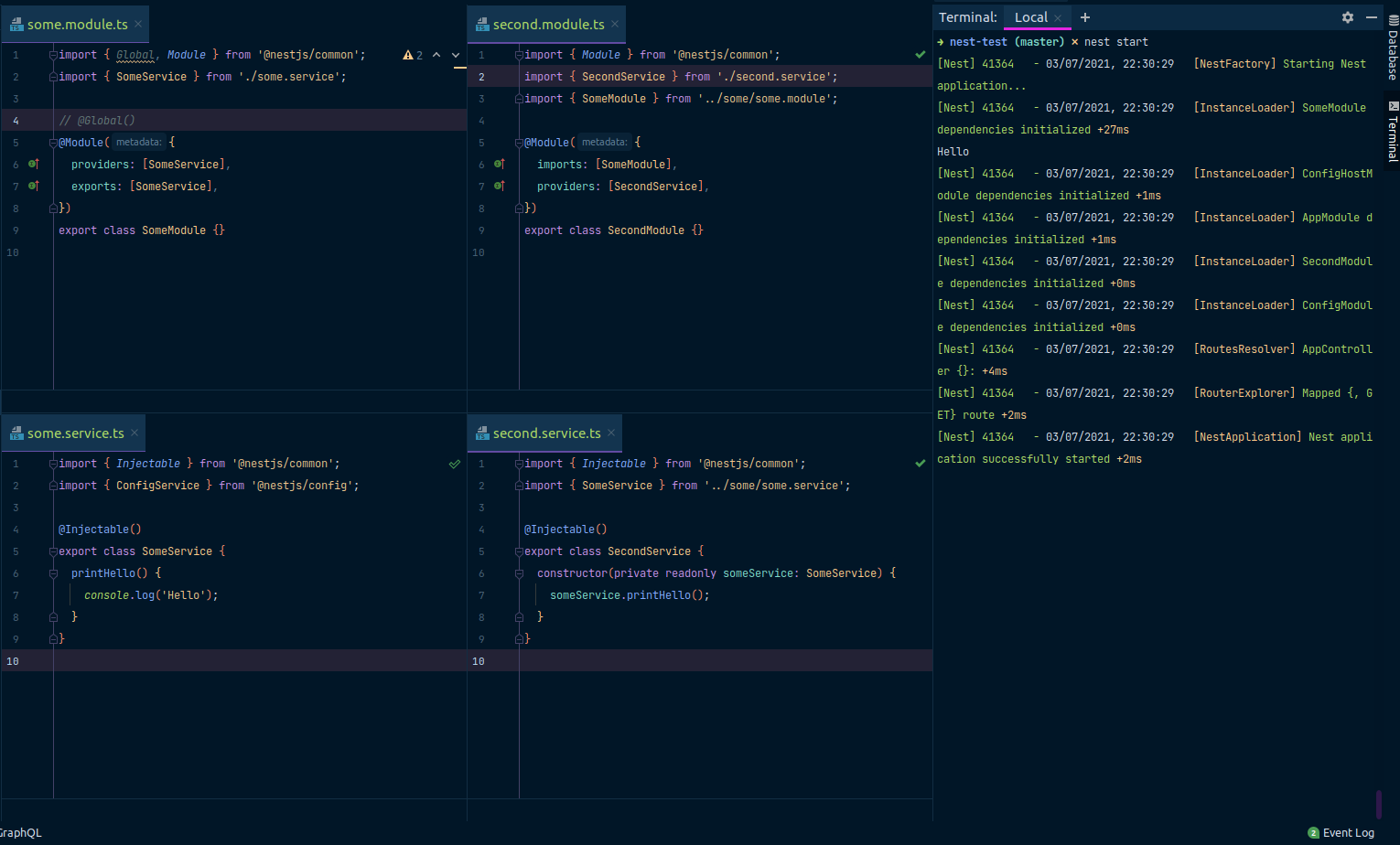Screen dimensions: 1400x845
Task: Open the warnings indicator in some.module.ts
Action: [x=413, y=55]
